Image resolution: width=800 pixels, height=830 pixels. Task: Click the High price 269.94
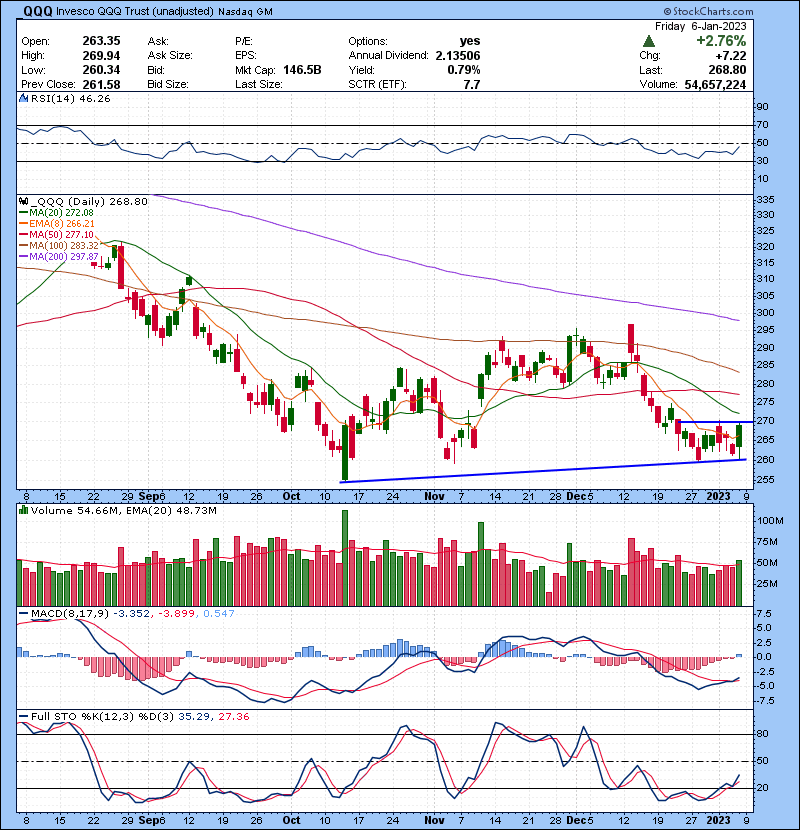[101, 56]
